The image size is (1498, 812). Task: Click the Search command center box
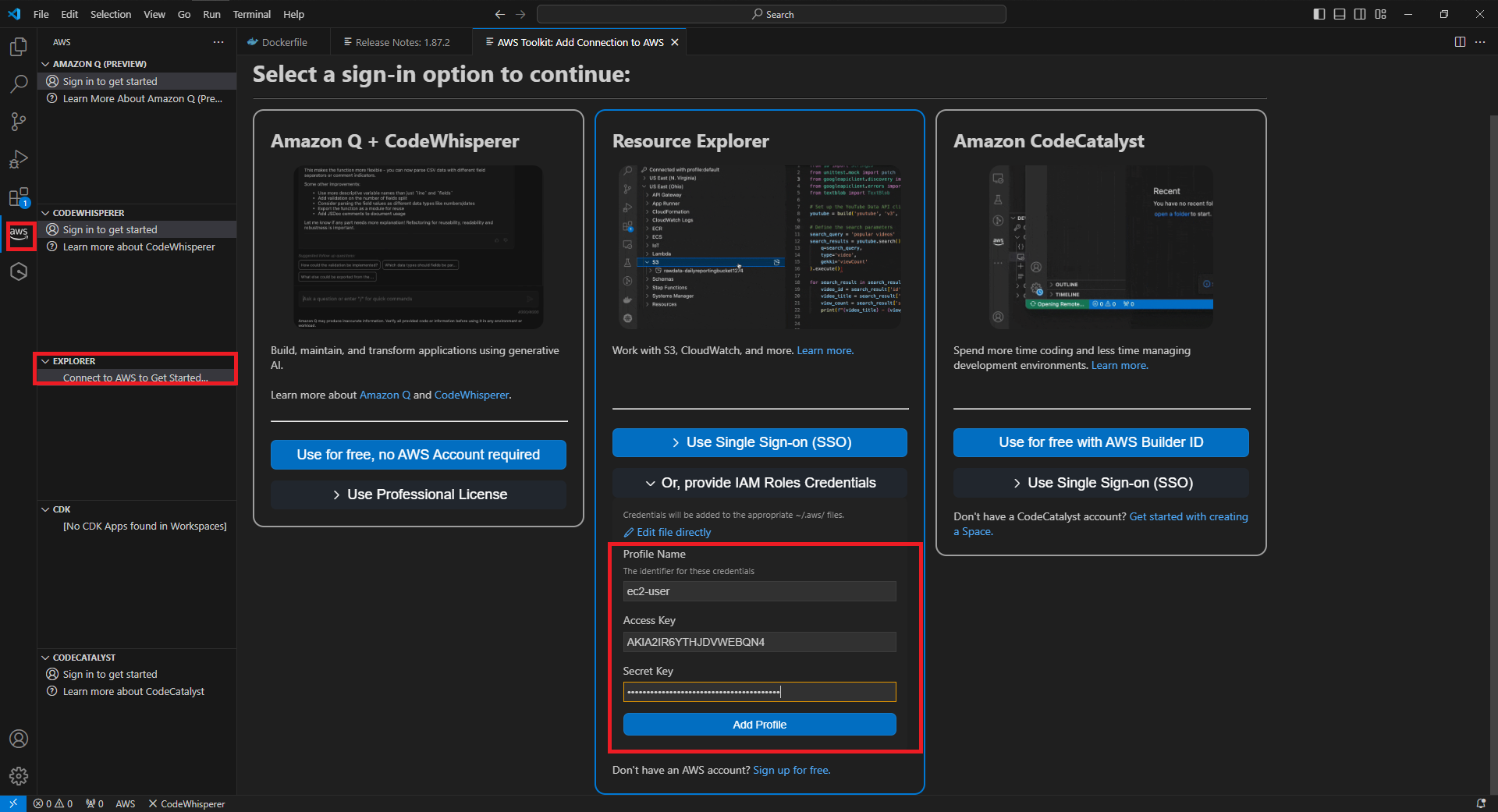point(771,14)
